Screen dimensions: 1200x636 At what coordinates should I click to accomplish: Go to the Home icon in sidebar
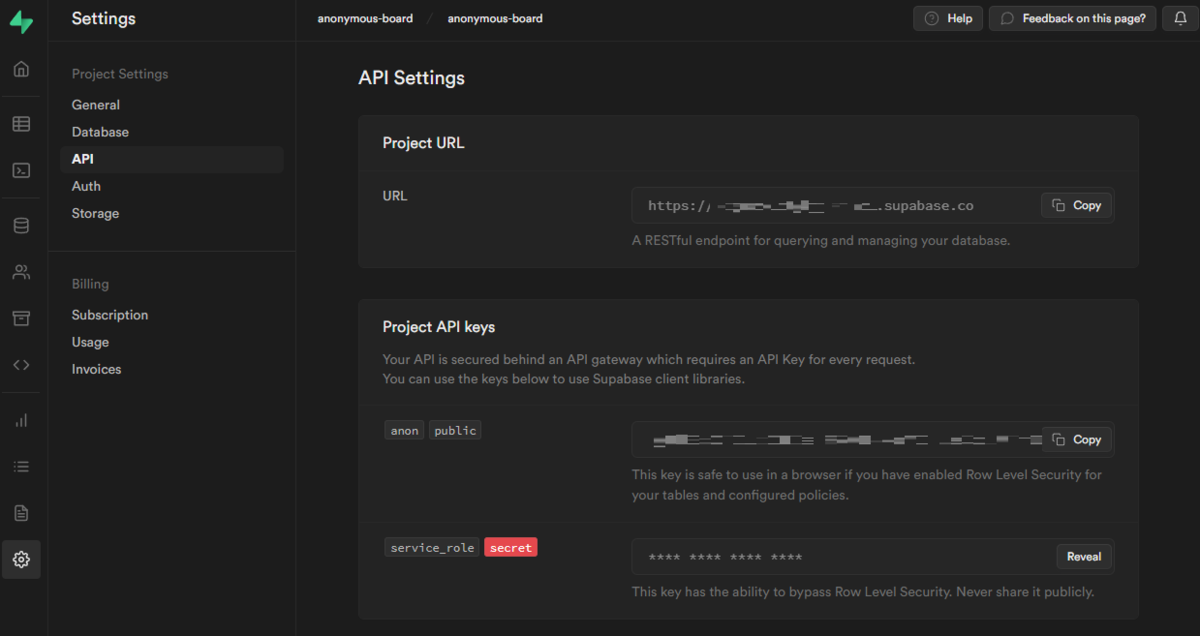tap(21, 70)
